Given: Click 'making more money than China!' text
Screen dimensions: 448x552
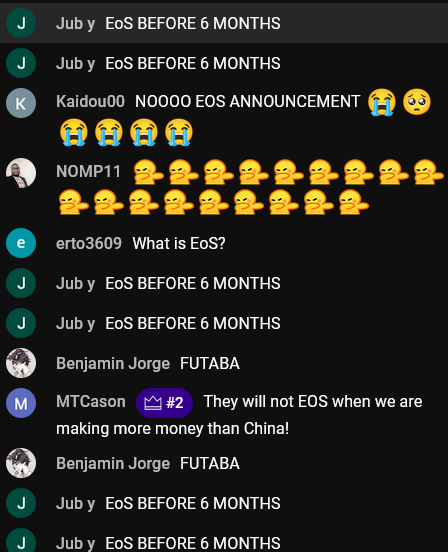Looking at the screenshot, I should 172,429.
